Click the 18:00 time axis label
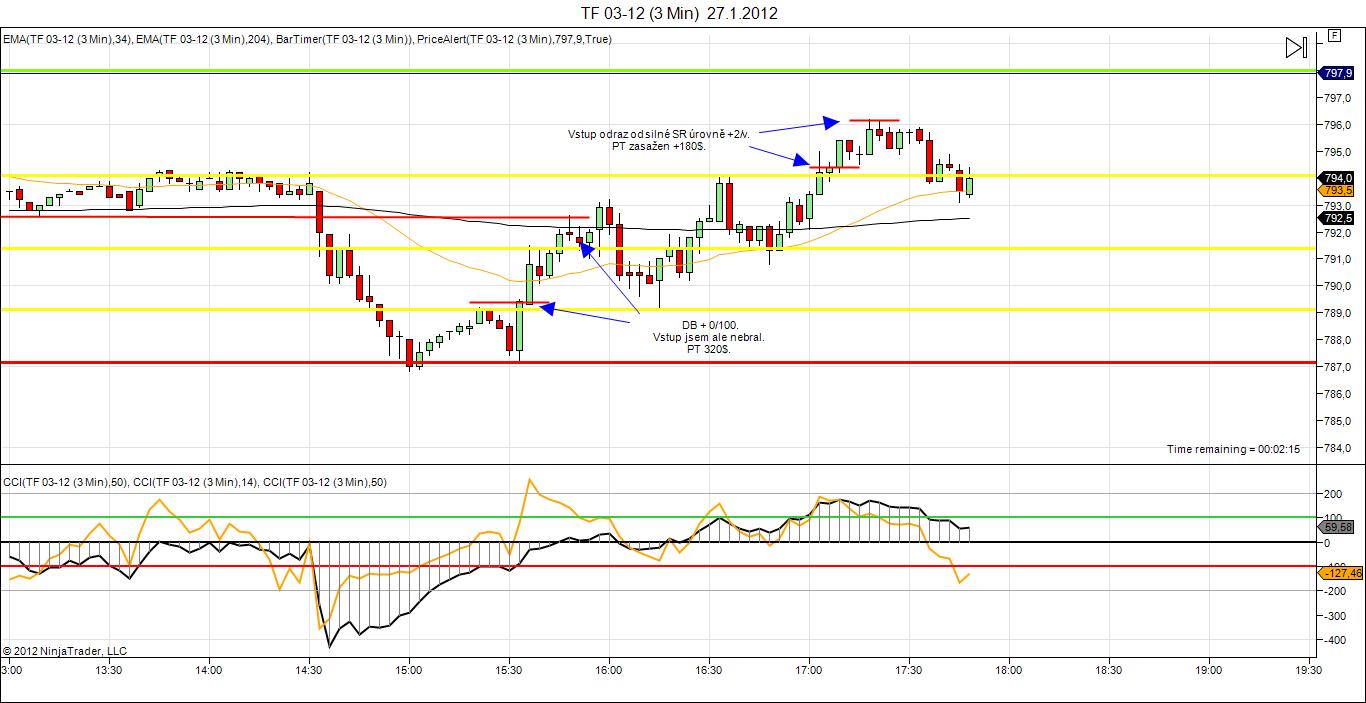Viewport: 1366px width, 703px height. [x=1008, y=671]
